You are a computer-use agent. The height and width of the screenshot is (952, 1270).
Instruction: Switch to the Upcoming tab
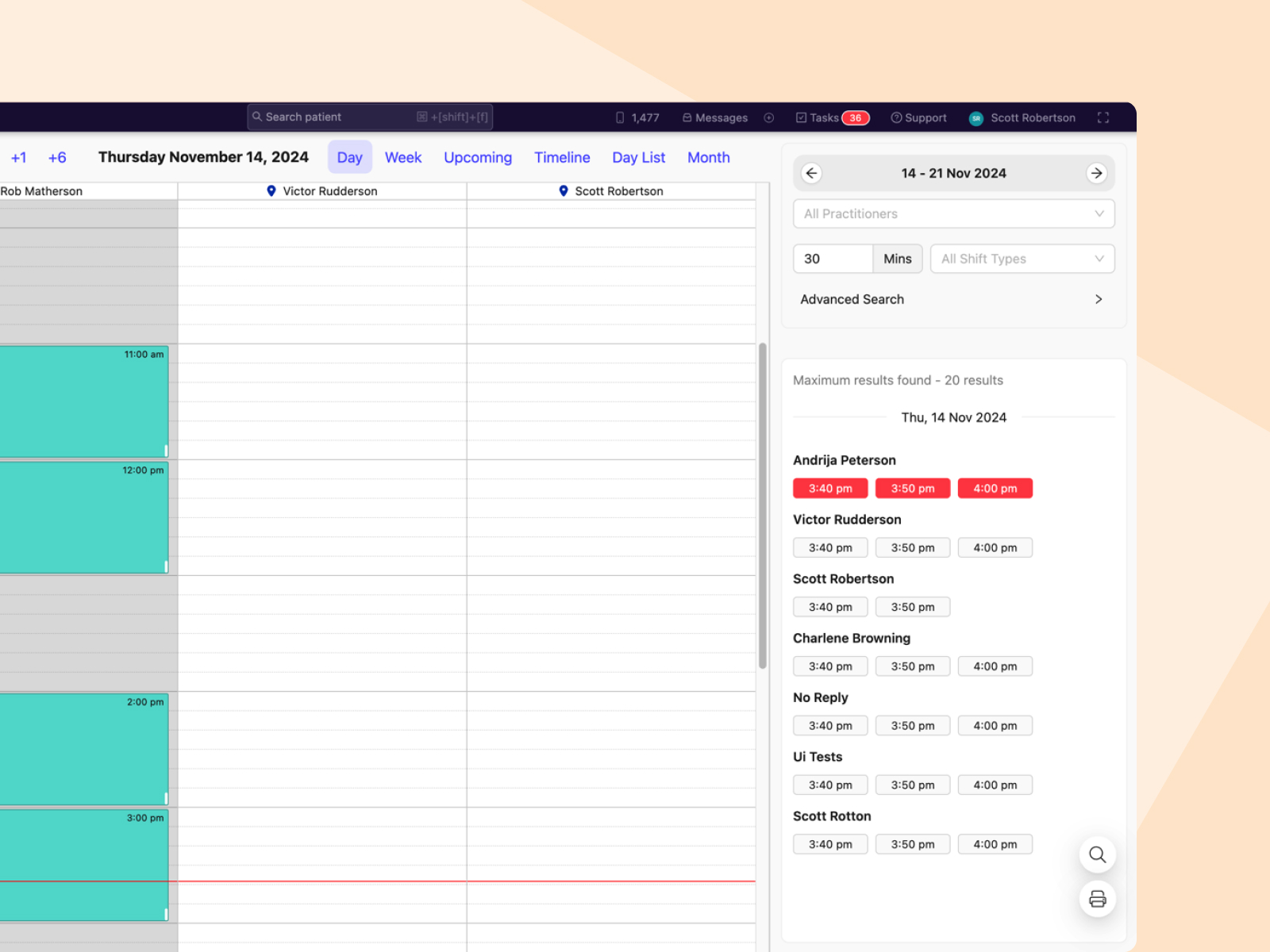coord(478,157)
